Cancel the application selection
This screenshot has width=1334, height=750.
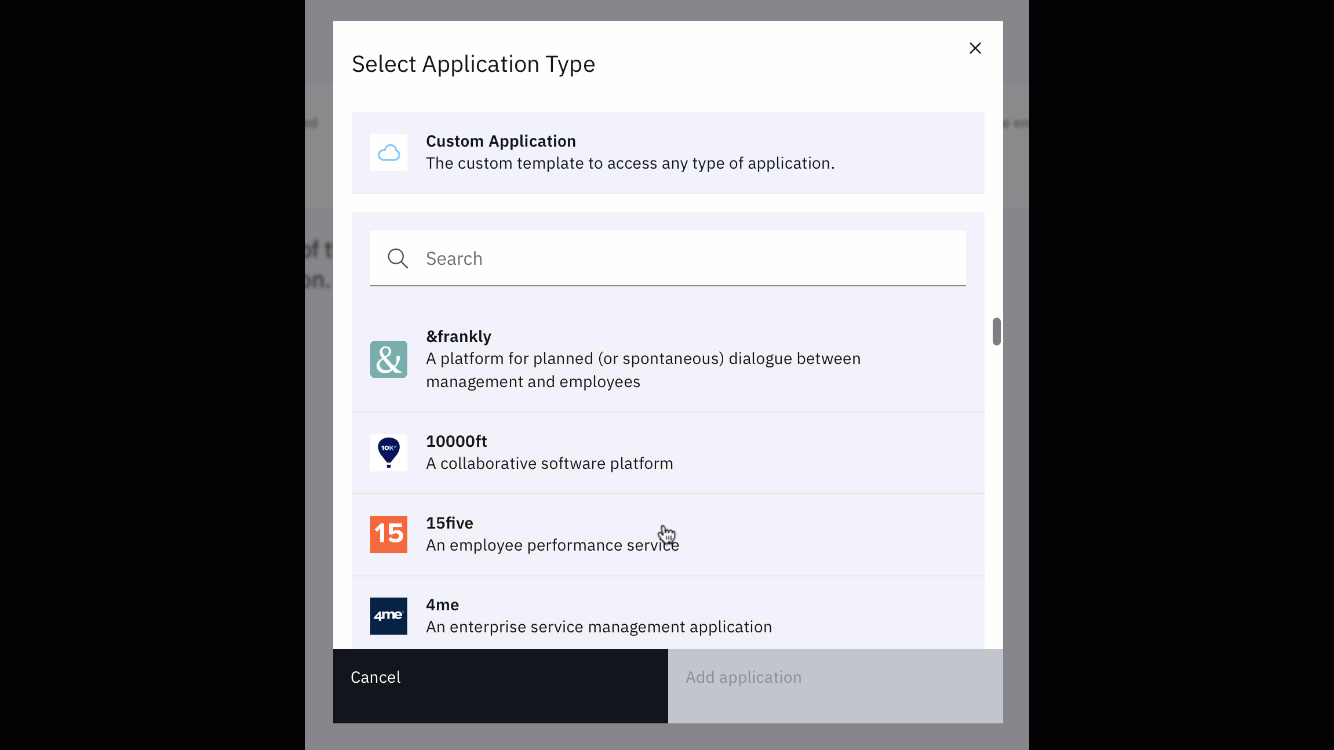point(500,686)
